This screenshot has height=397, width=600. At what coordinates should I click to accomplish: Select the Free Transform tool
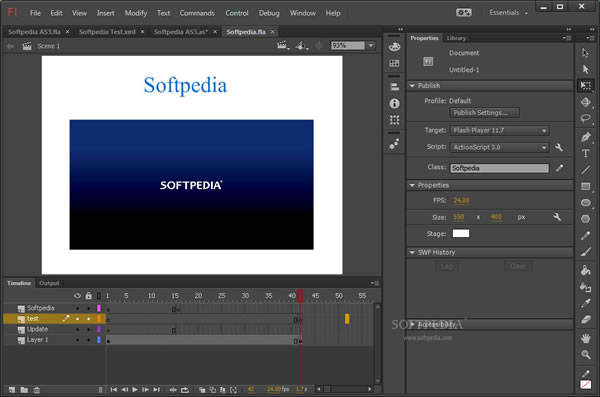(x=585, y=85)
